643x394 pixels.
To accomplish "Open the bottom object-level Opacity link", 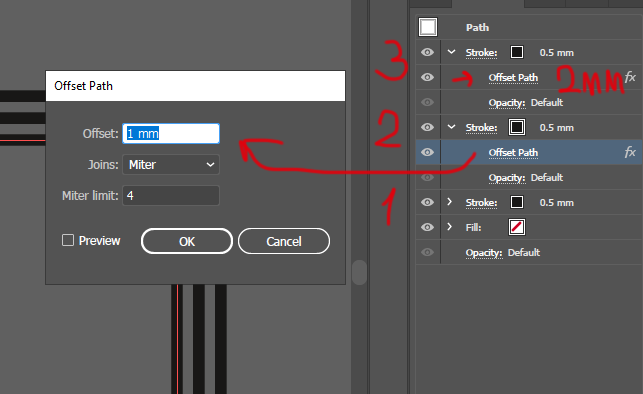I will pos(484,253).
